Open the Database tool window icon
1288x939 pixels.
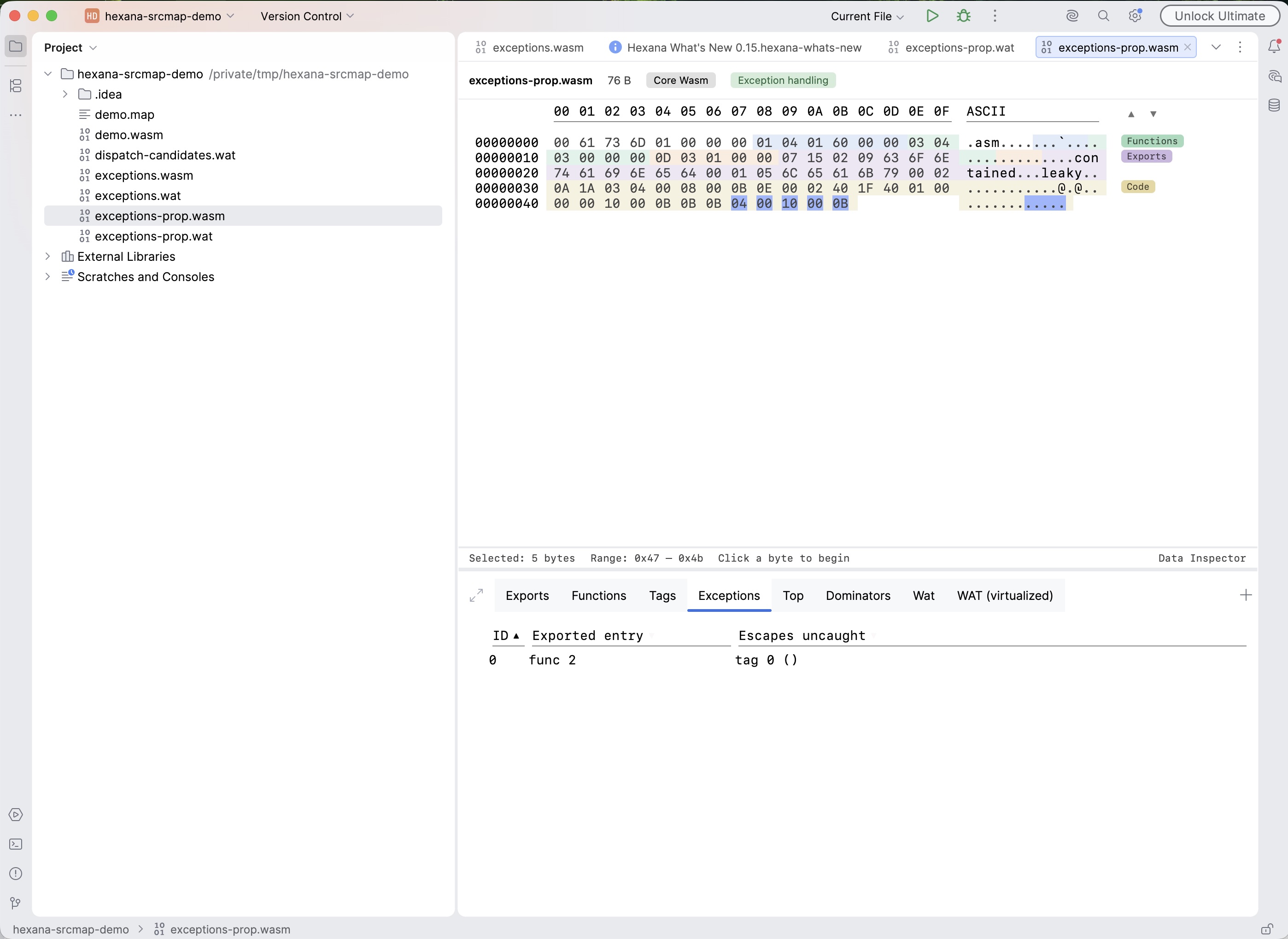point(1274,105)
